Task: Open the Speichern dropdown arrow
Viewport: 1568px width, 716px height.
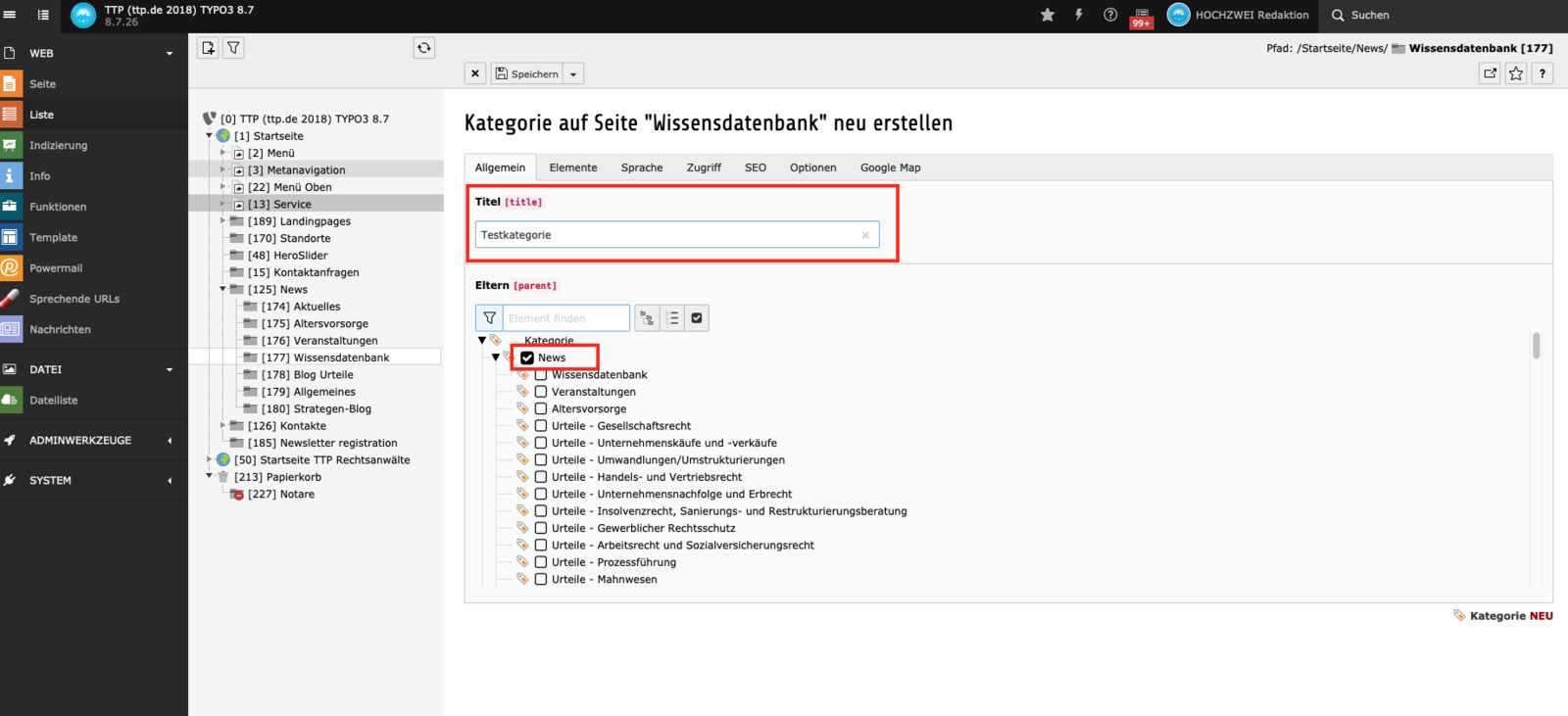Action: click(573, 74)
